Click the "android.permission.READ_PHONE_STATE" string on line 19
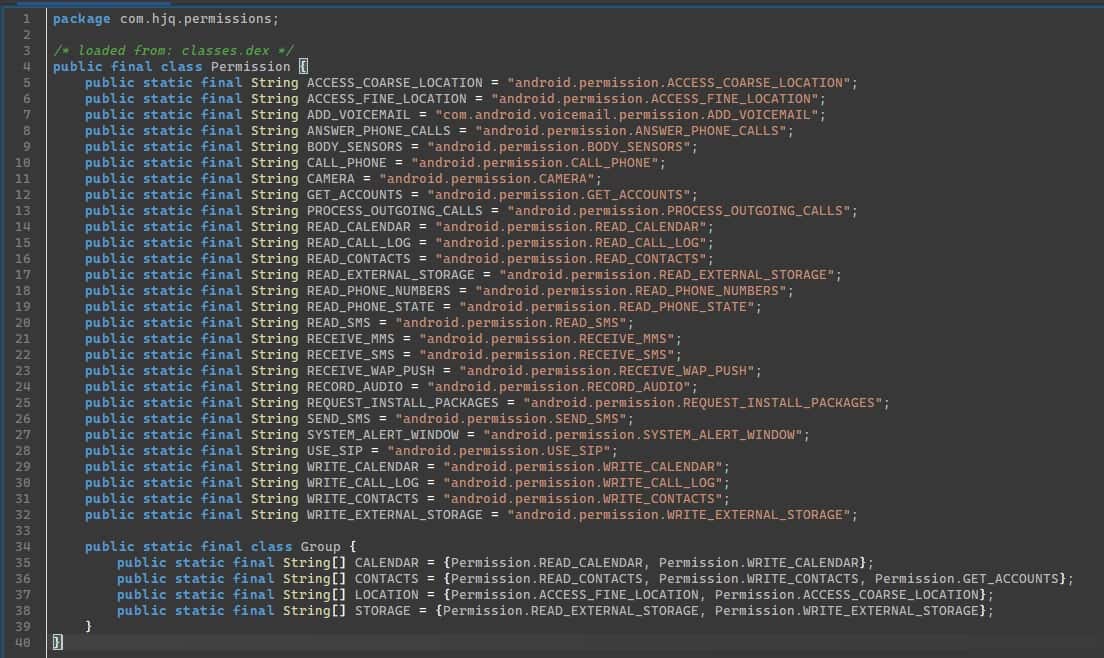 coord(607,307)
